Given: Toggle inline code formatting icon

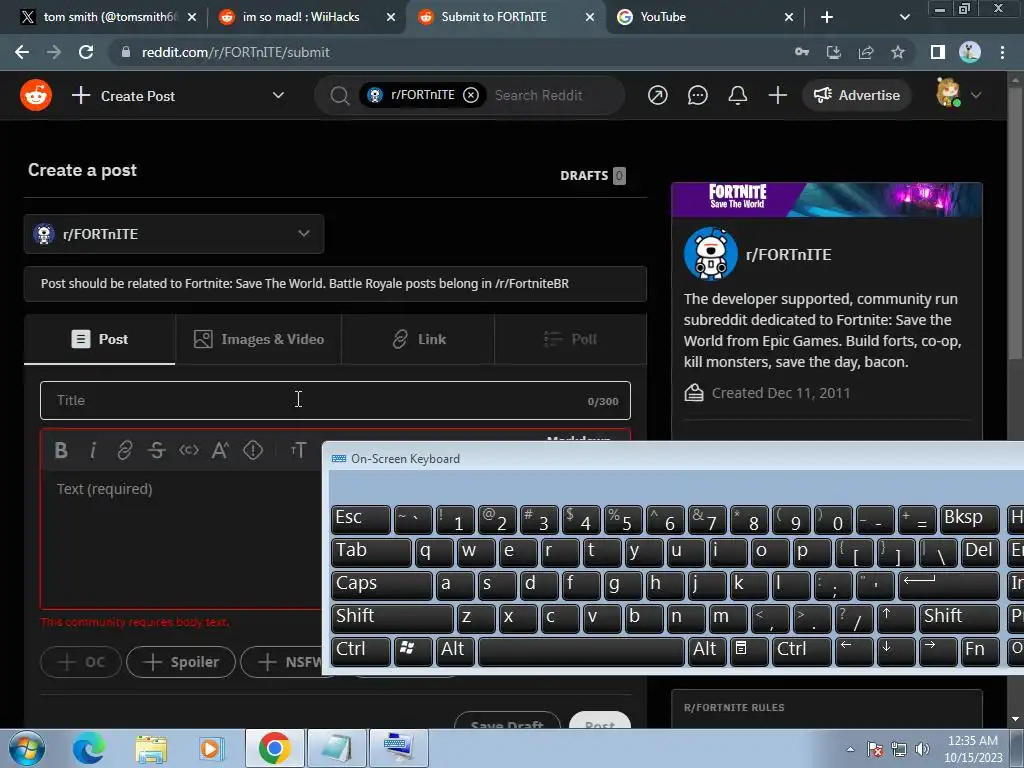Looking at the screenshot, I should point(189,450).
